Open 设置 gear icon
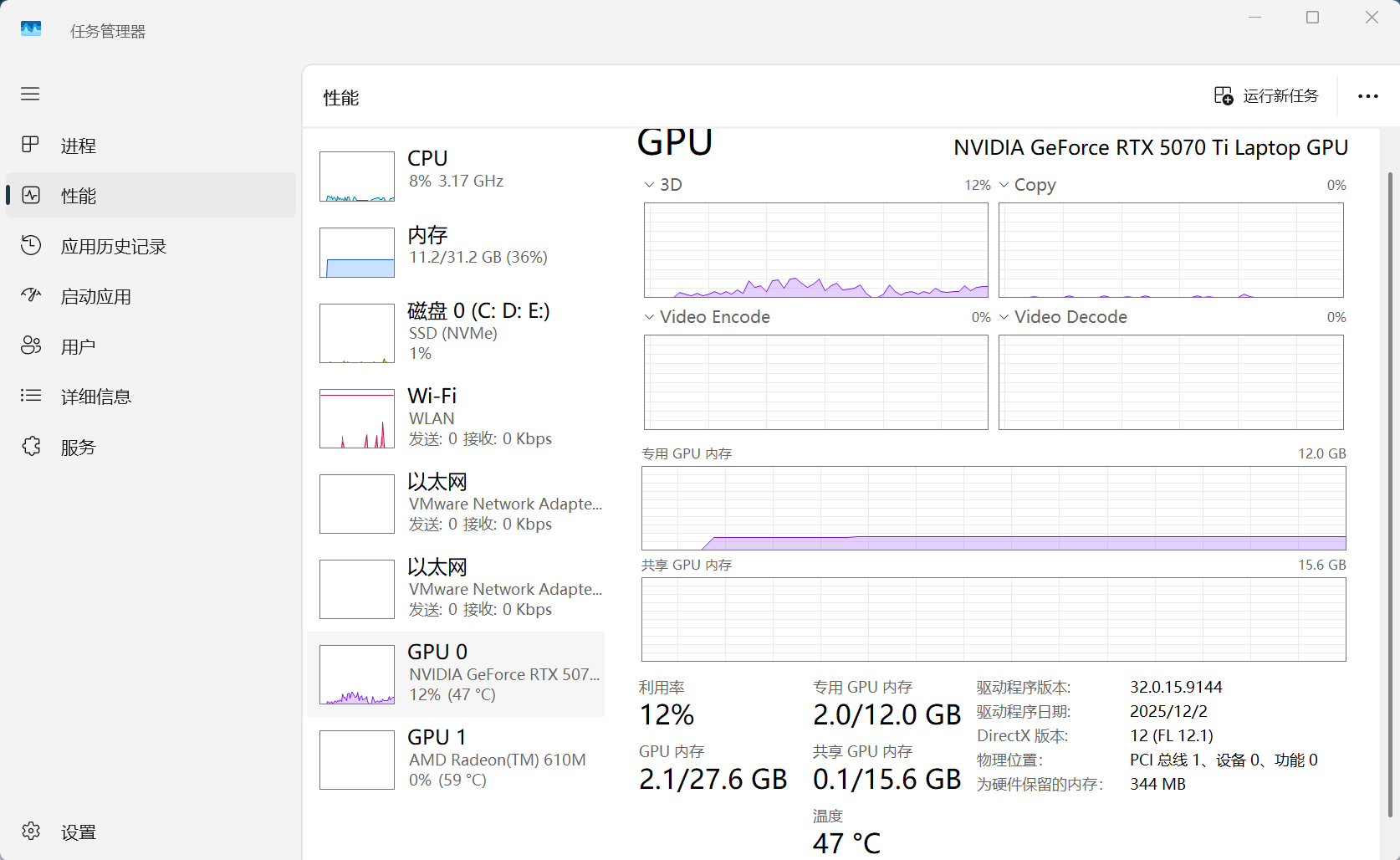 (x=31, y=831)
